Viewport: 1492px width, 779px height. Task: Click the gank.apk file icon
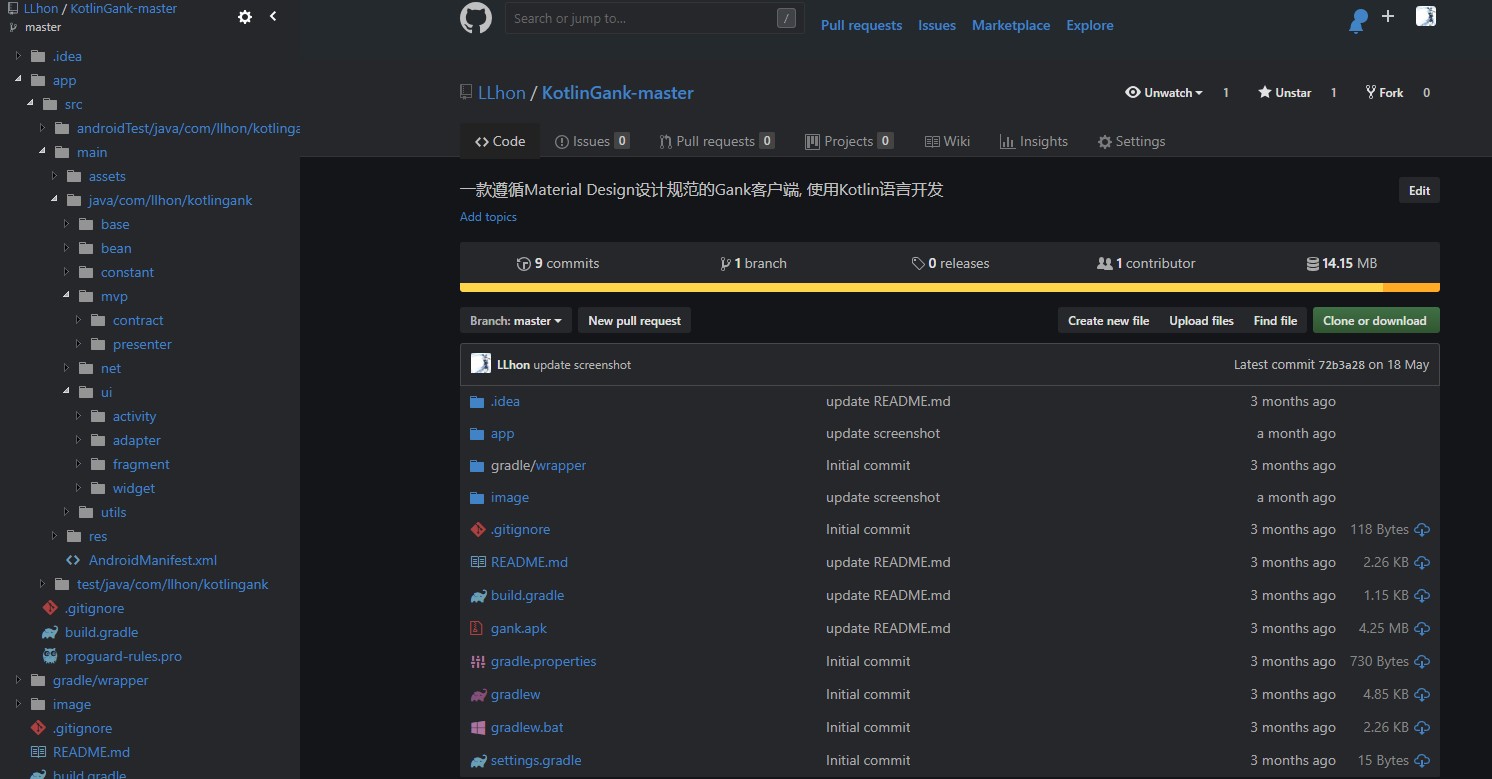click(477, 629)
